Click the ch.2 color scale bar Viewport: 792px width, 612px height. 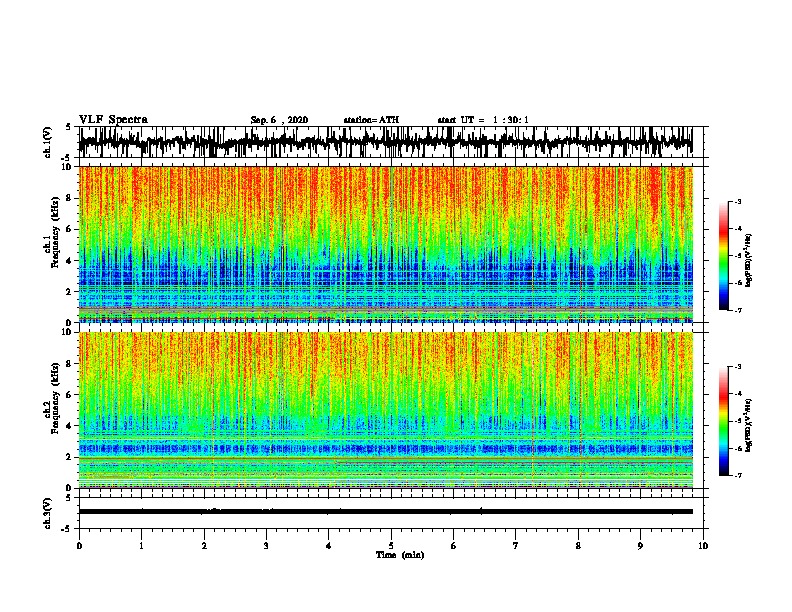click(723, 421)
